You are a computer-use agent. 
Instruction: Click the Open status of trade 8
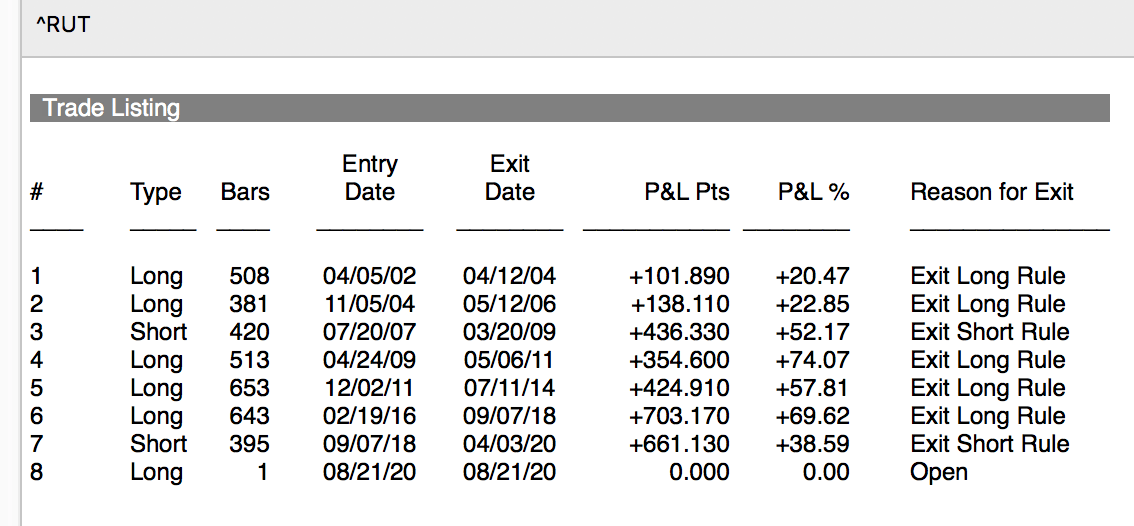tap(939, 472)
